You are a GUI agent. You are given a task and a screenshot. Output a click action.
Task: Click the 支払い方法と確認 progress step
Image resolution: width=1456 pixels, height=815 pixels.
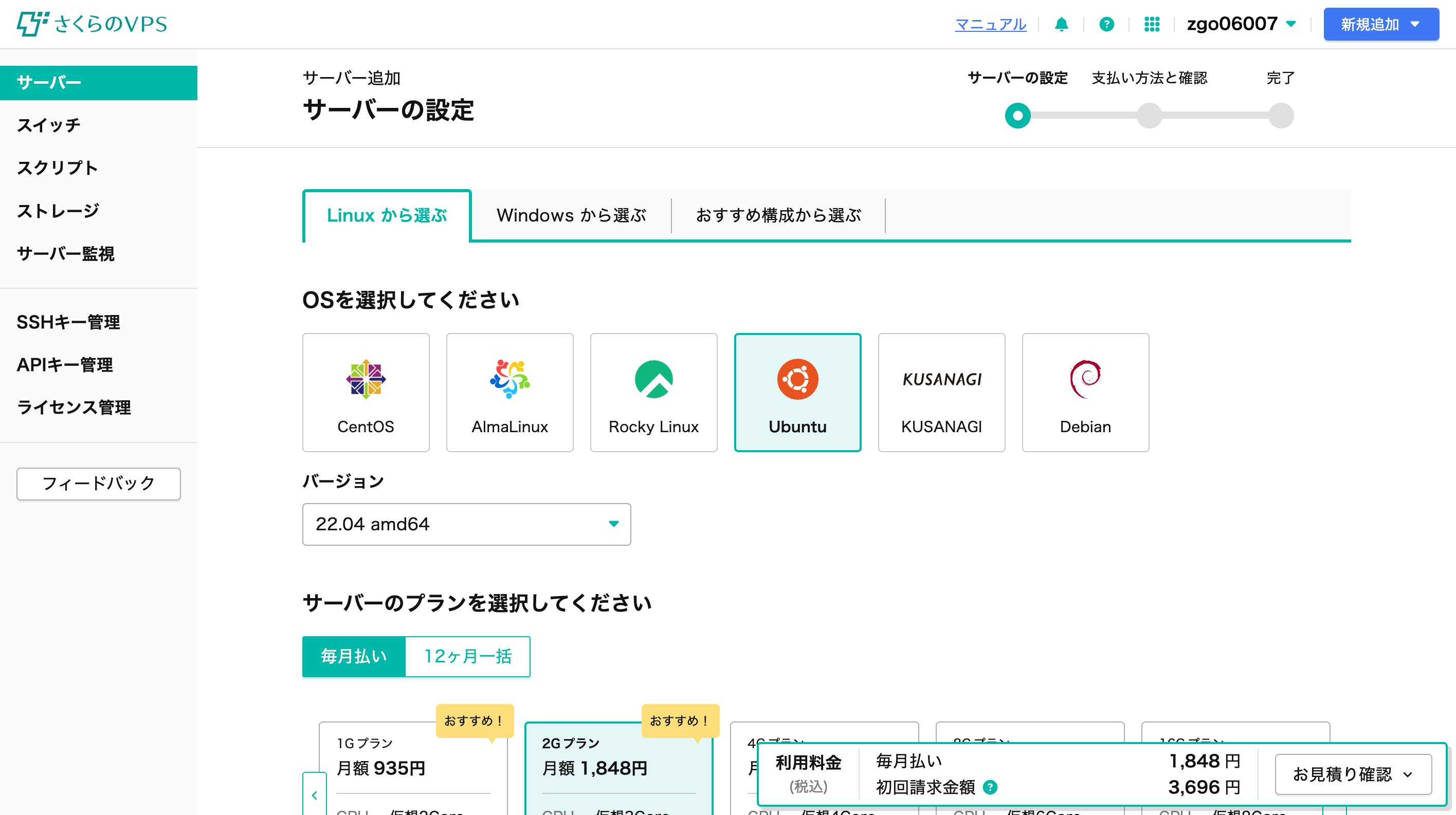1149,79
